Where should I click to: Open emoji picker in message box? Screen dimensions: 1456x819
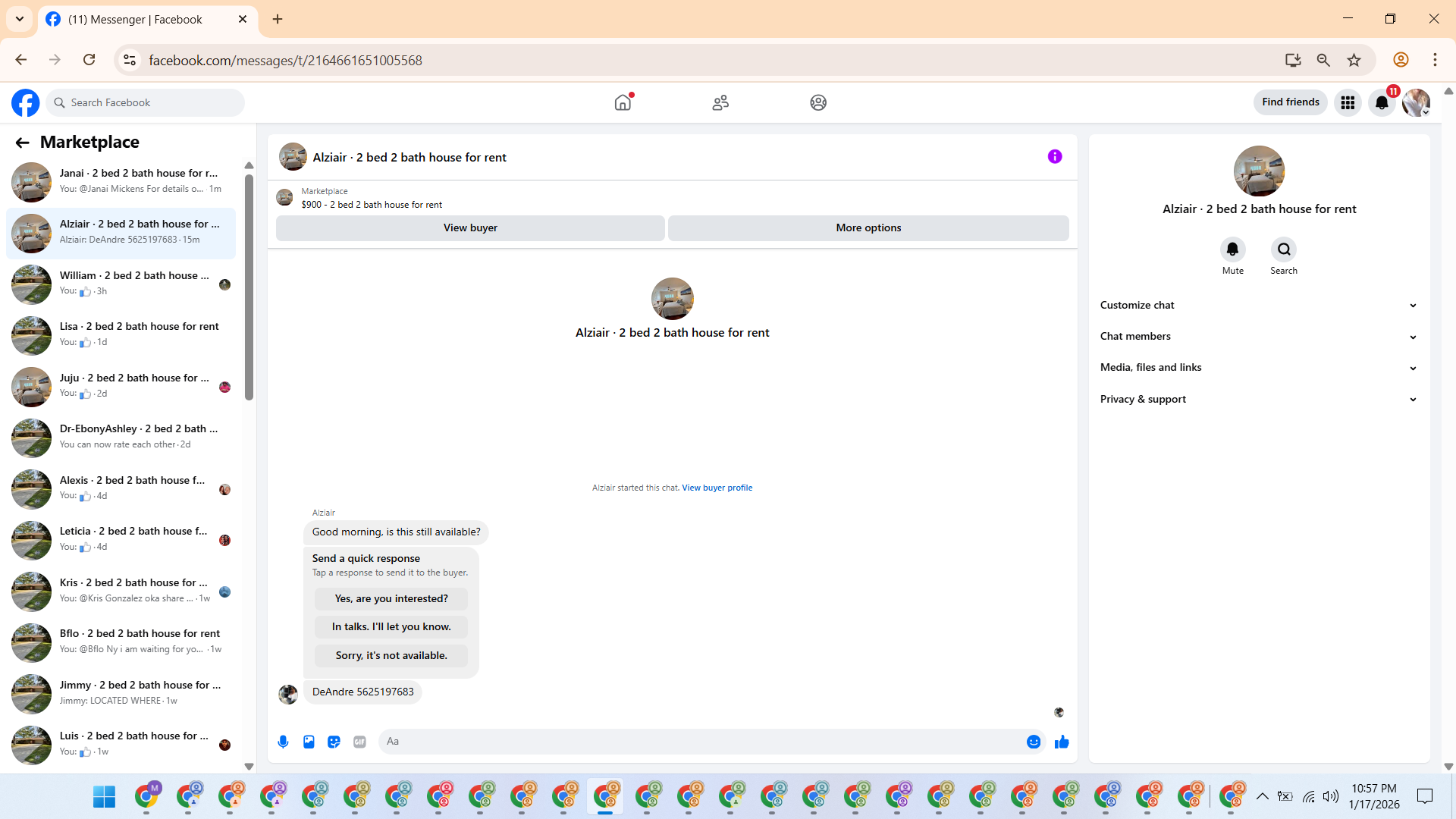[1033, 742]
